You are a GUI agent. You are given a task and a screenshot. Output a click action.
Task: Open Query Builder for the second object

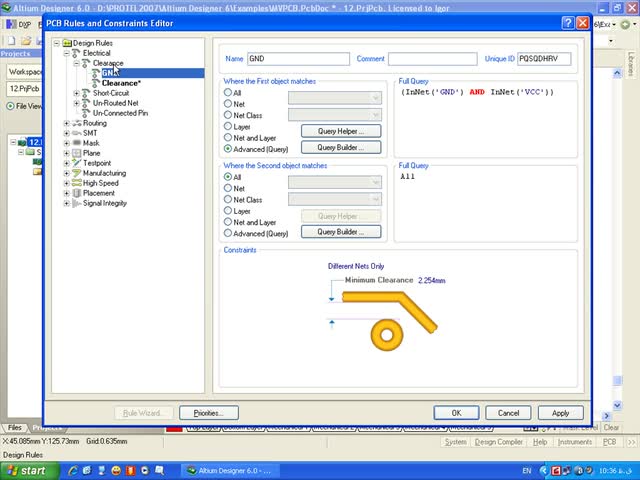pyautogui.click(x=341, y=231)
